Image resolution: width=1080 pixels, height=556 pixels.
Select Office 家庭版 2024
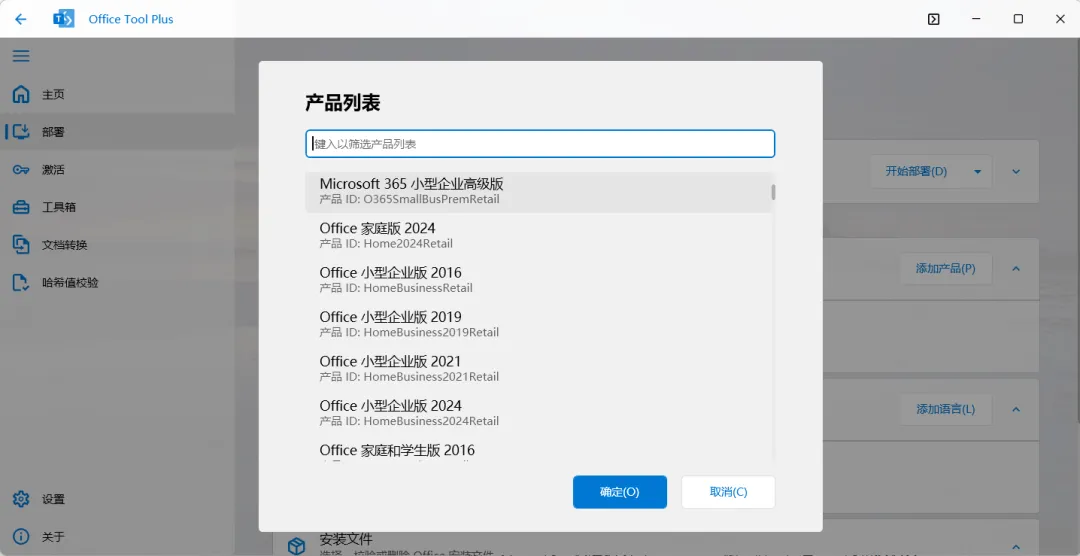point(539,236)
